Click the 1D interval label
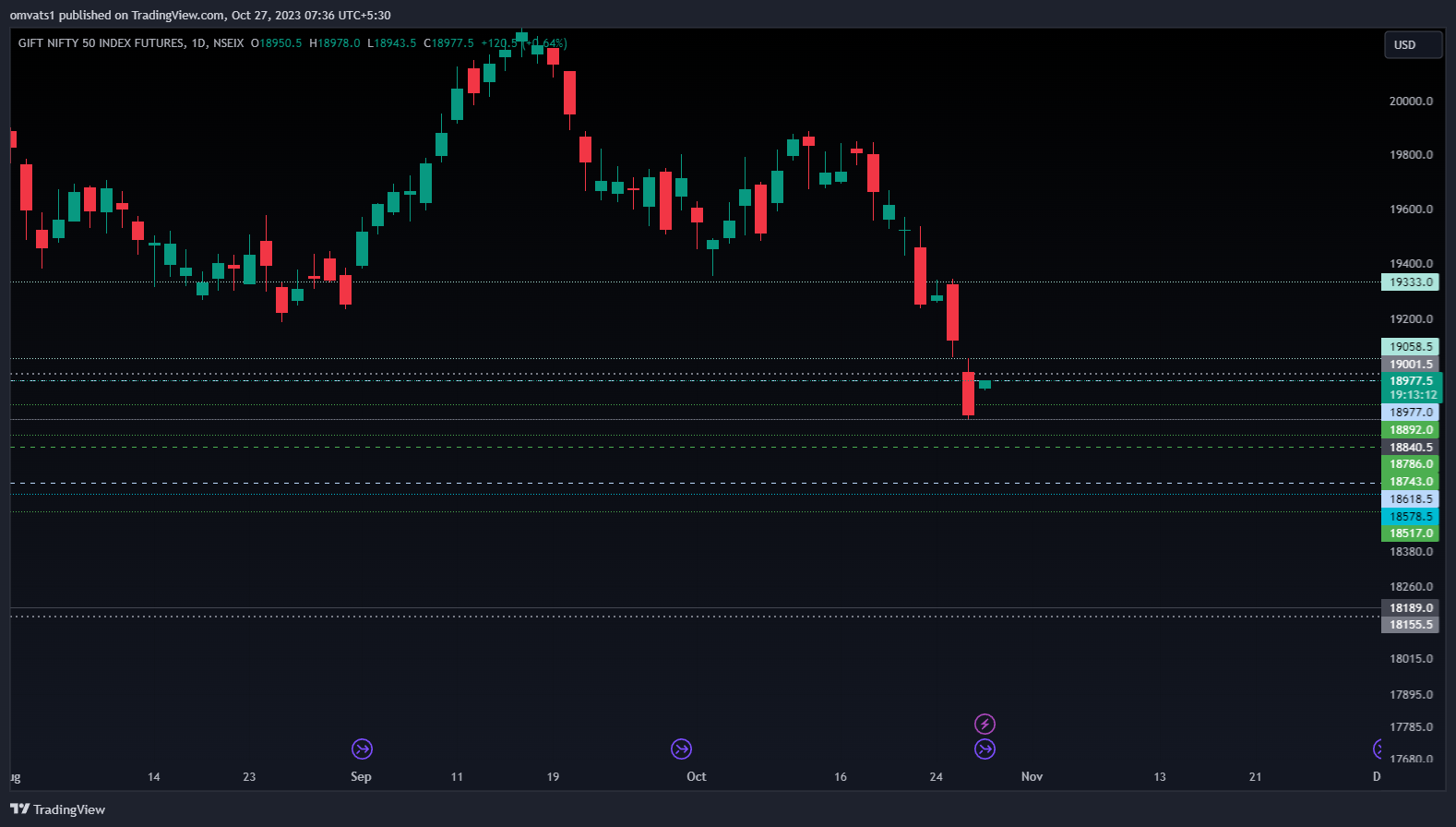 (199, 43)
